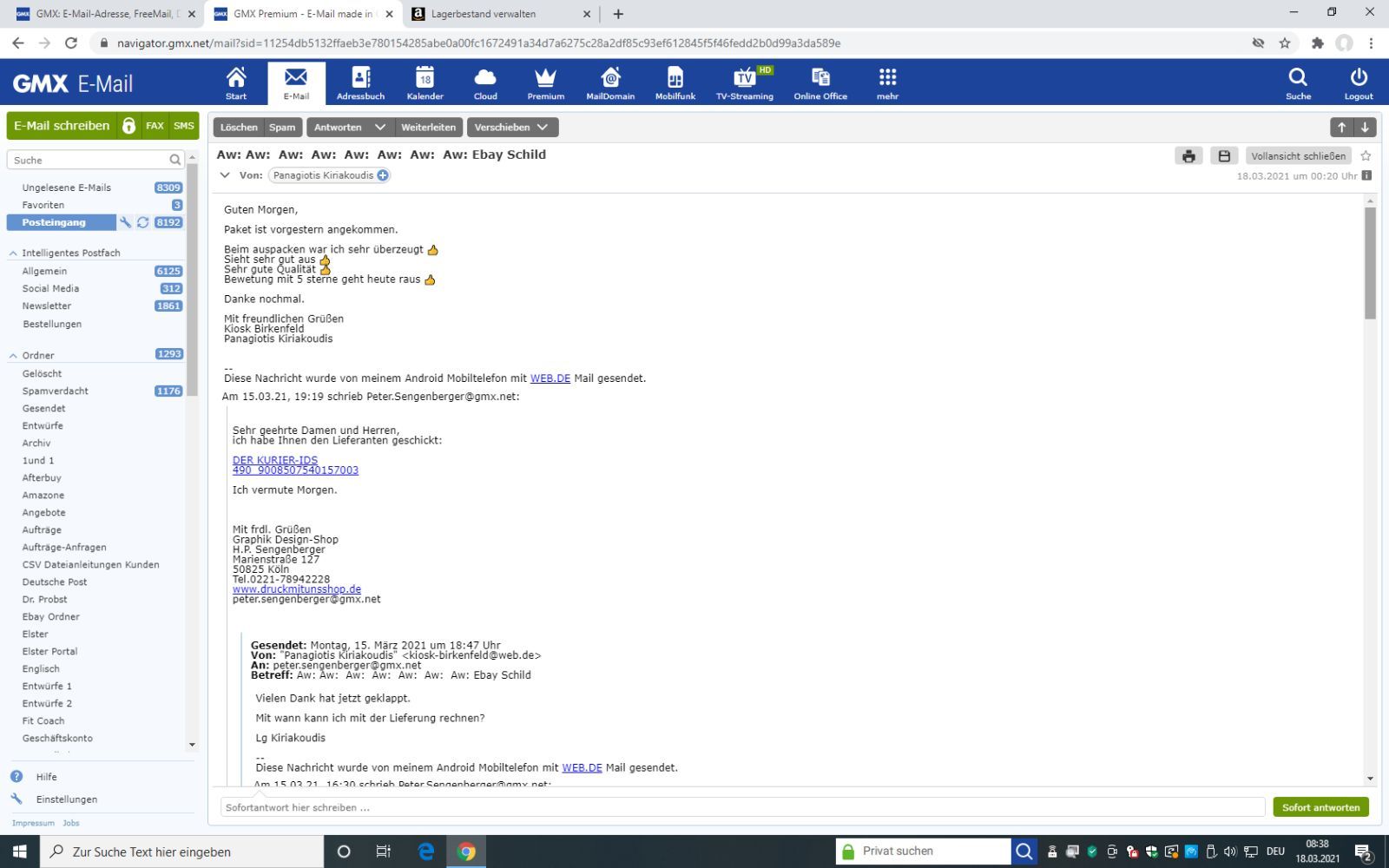Click the Sofortantwort quick reply field
1389x868 pixels.
(742, 807)
